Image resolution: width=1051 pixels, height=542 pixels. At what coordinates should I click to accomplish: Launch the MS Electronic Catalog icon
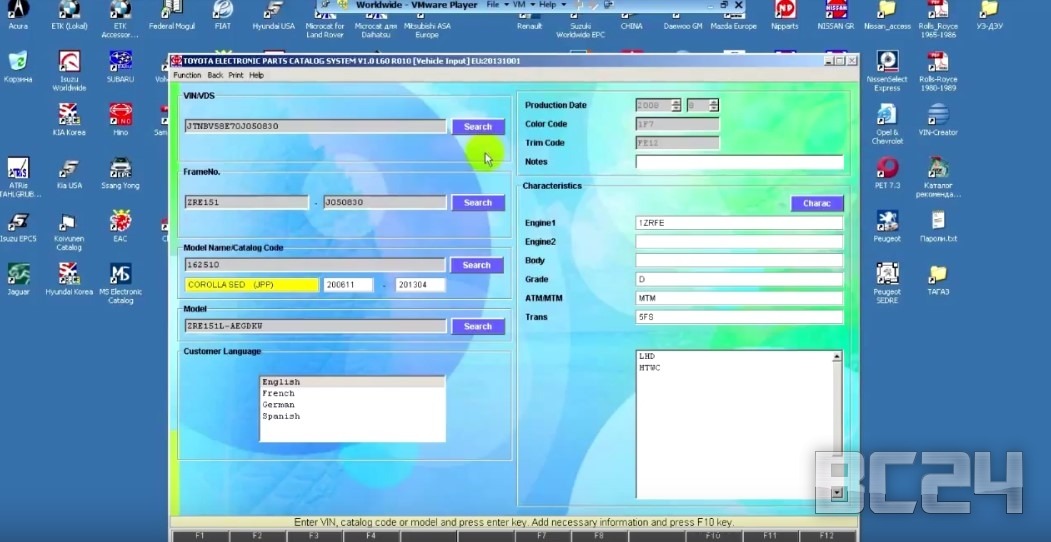(x=120, y=275)
